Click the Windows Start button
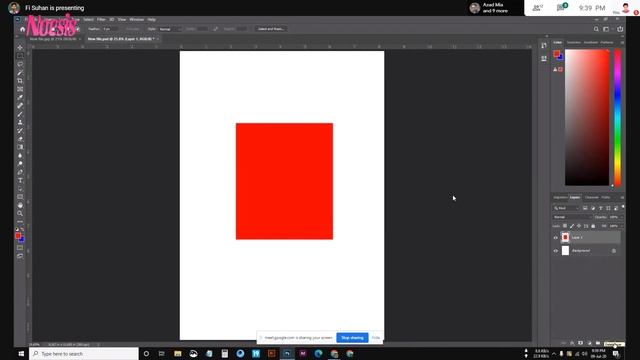 coord(21,354)
